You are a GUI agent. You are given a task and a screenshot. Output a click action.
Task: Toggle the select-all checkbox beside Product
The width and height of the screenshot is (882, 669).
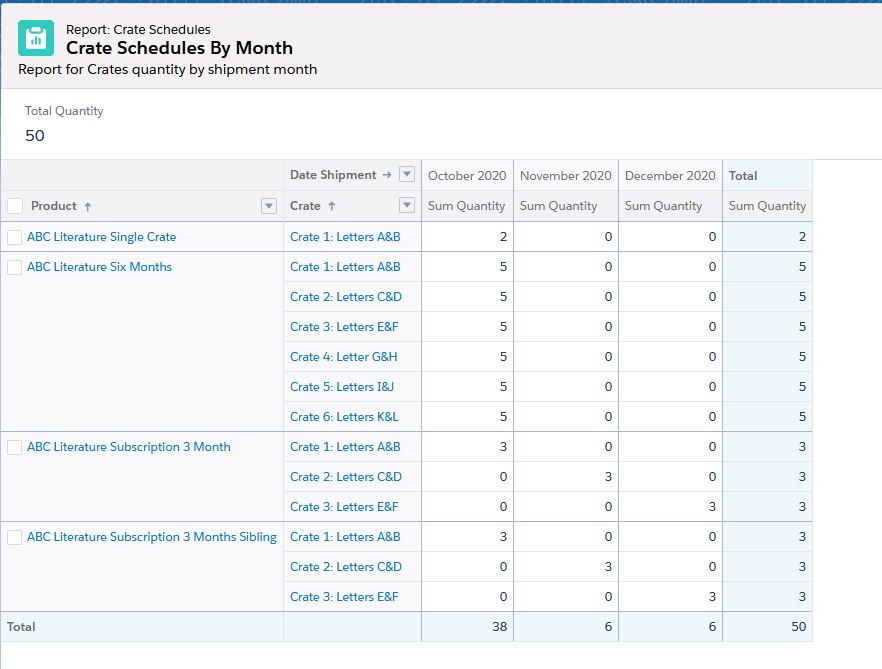pyautogui.click(x=15, y=206)
